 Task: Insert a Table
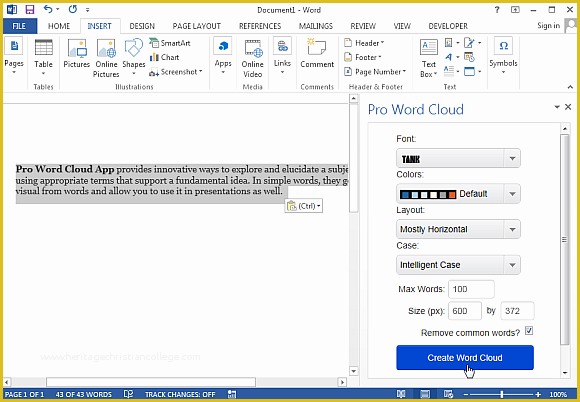pyautogui.click(x=43, y=56)
